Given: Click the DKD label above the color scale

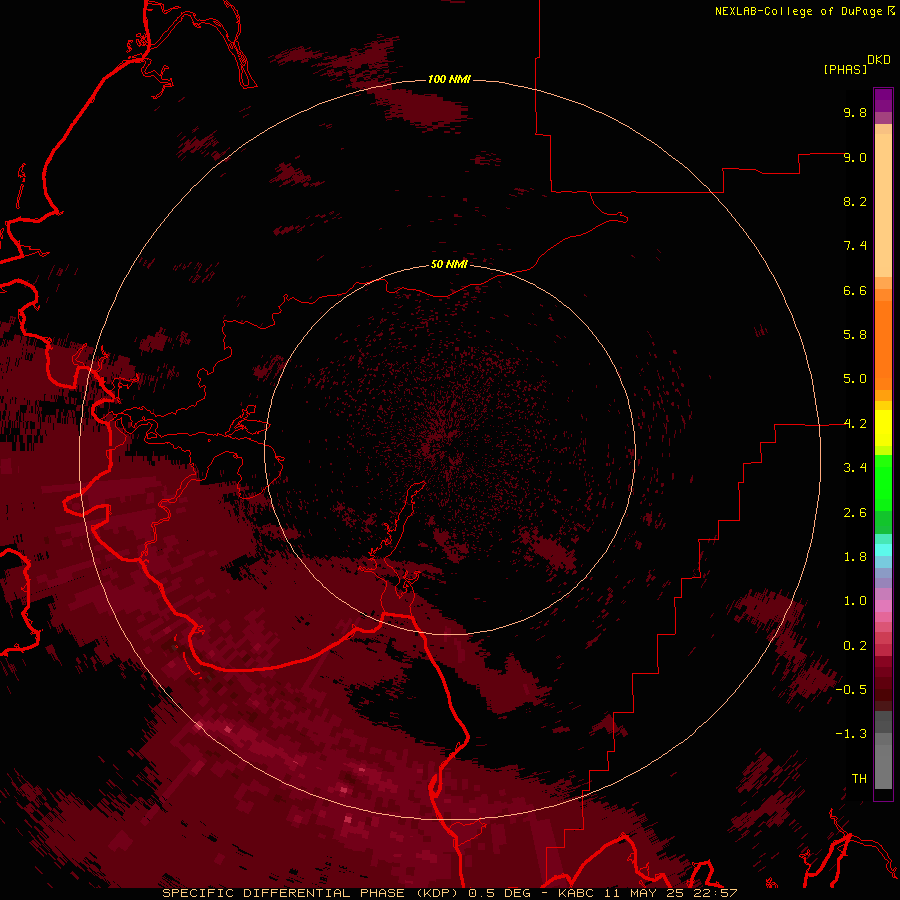Looking at the screenshot, I should tap(879, 60).
